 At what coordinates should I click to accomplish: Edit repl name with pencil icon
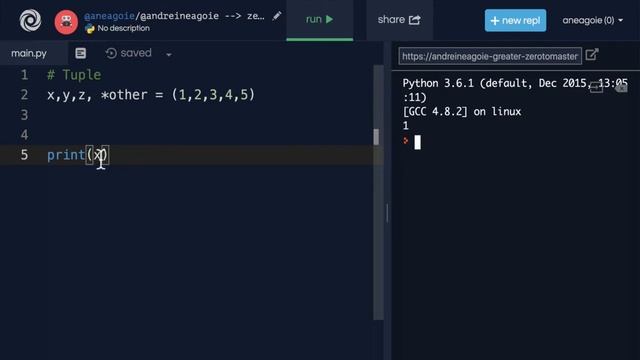[277, 16]
